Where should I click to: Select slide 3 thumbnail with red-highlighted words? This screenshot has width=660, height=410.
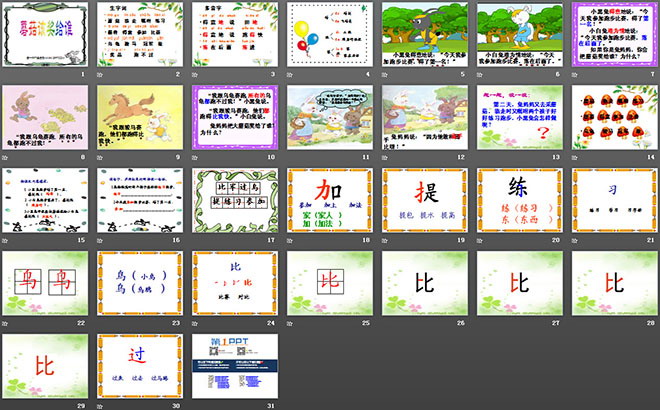(235, 35)
